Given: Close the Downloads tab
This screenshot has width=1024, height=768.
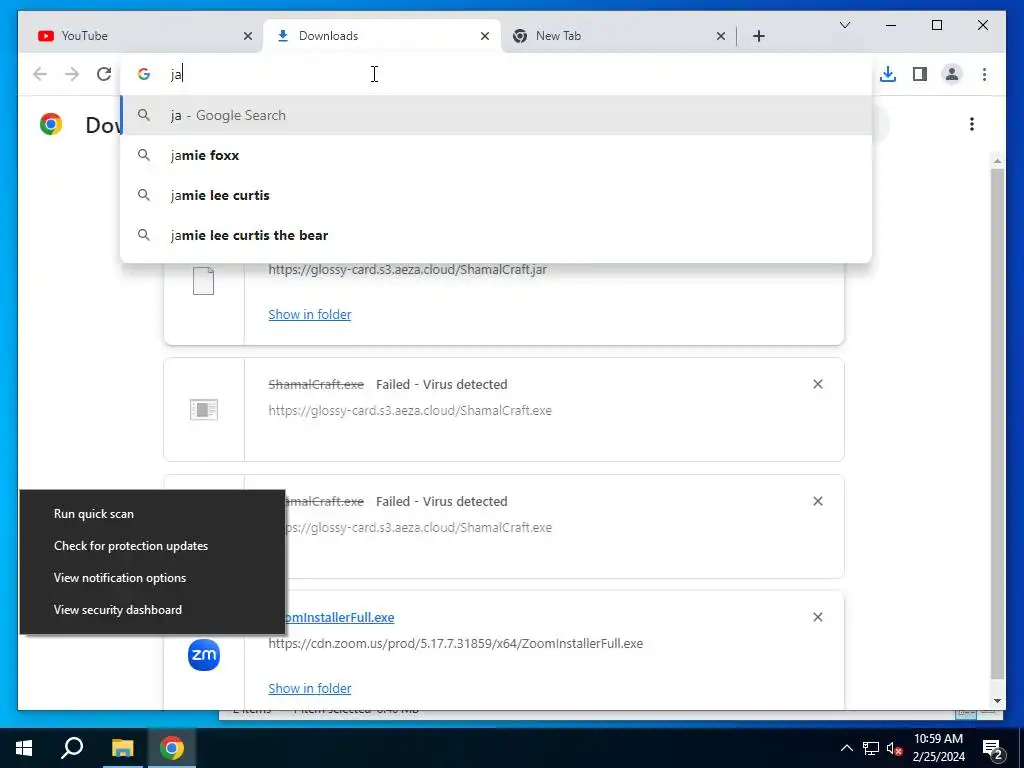Looking at the screenshot, I should point(485,36).
